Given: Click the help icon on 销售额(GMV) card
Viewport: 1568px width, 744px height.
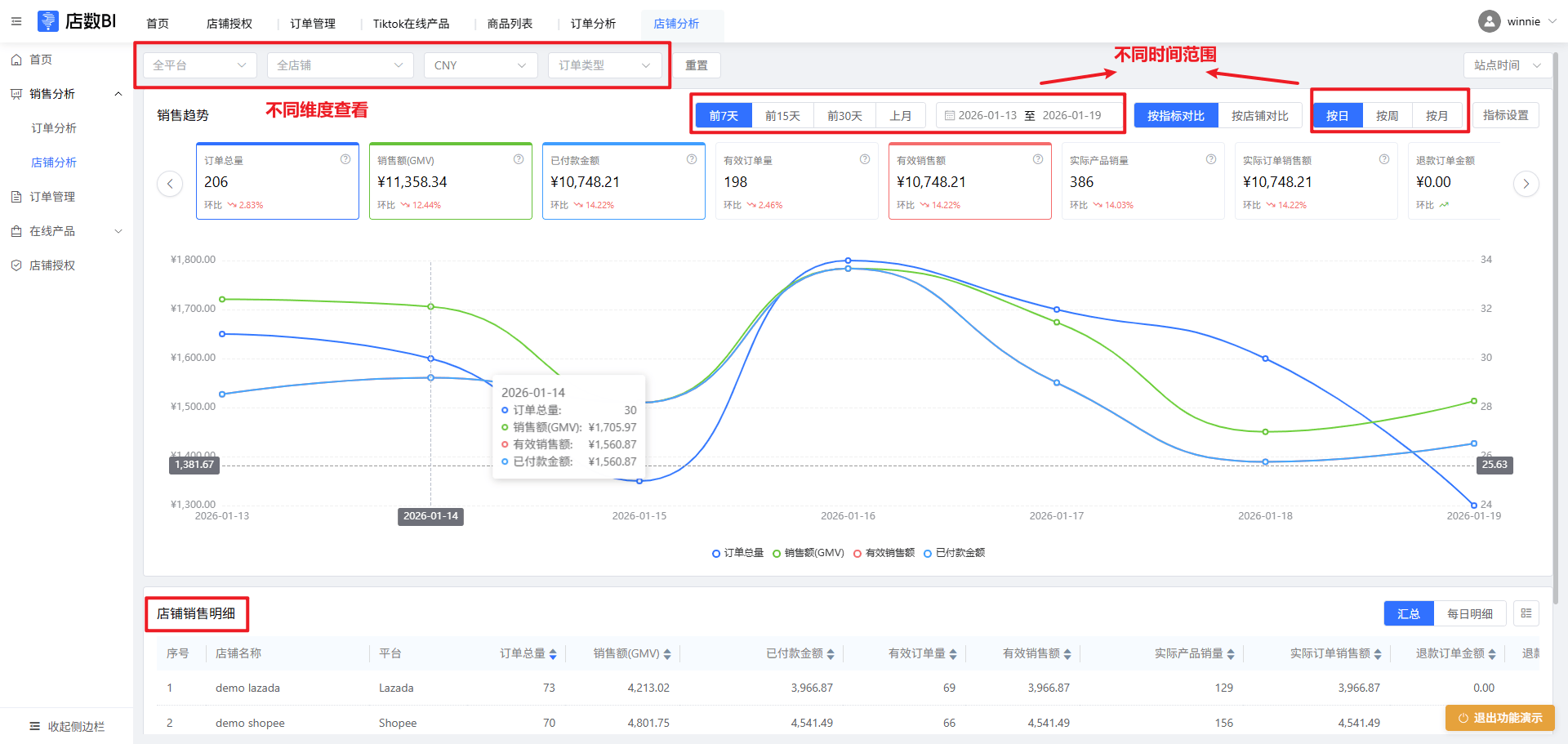Looking at the screenshot, I should coord(519,159).
